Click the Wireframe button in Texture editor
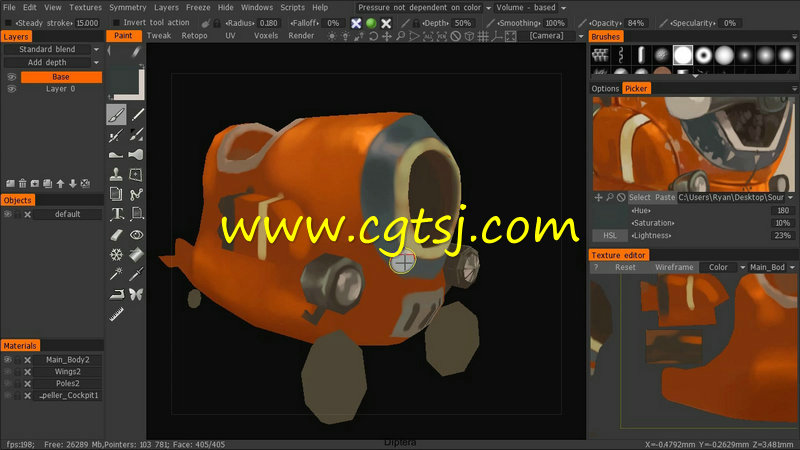The width and height of the screenshot is (800, 450). pyautogui.click(x=674, y=267)
